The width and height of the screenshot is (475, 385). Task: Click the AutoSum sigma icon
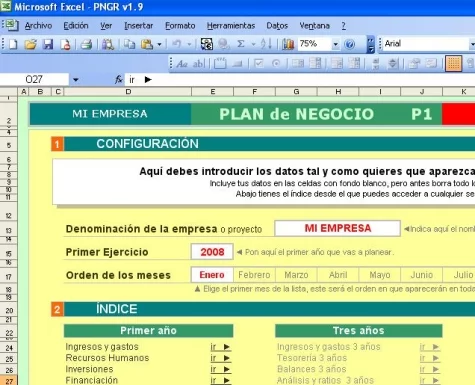(x=241, y=44)
